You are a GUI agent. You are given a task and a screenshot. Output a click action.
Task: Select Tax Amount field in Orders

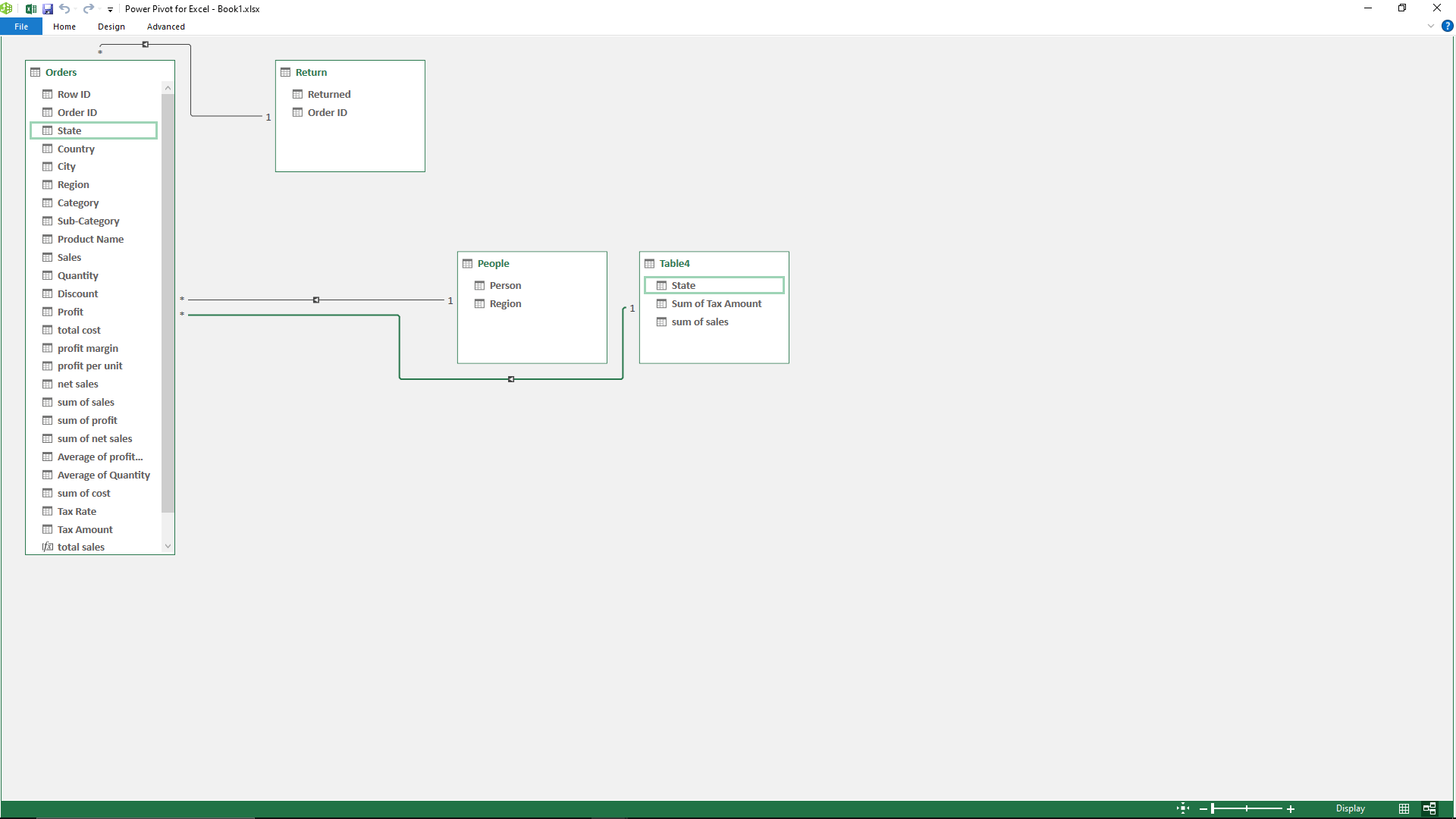click(85, 529)
